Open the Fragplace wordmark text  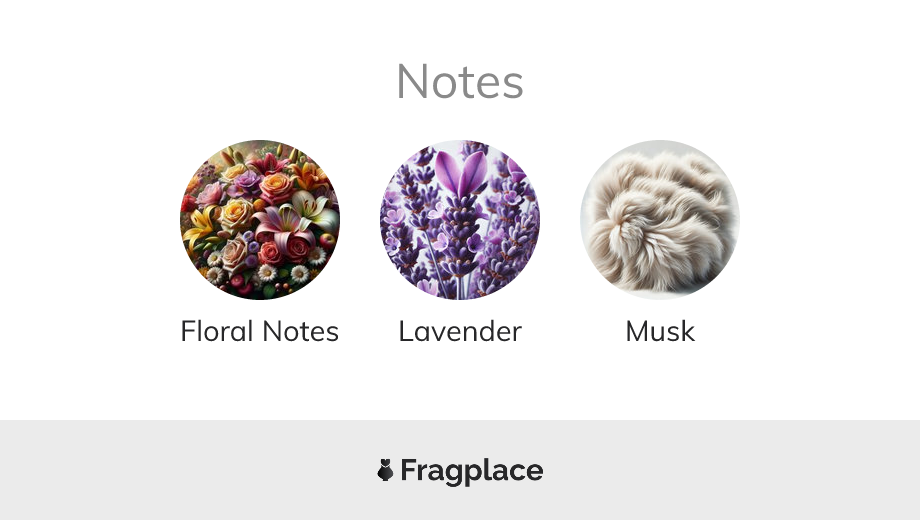[472, 471]
